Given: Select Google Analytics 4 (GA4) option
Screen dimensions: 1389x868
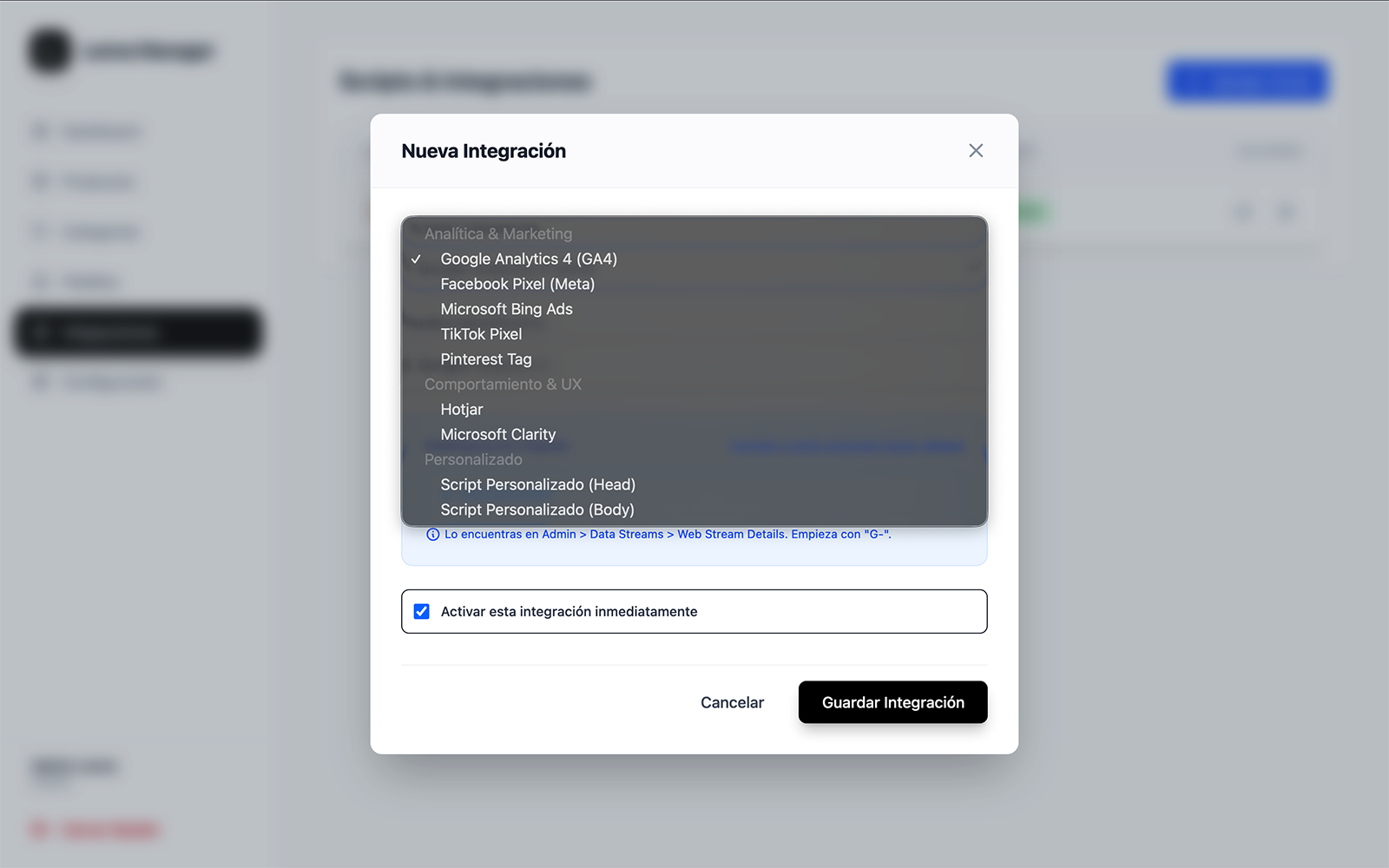Looking at the screenshot, I should click(528, 259).
